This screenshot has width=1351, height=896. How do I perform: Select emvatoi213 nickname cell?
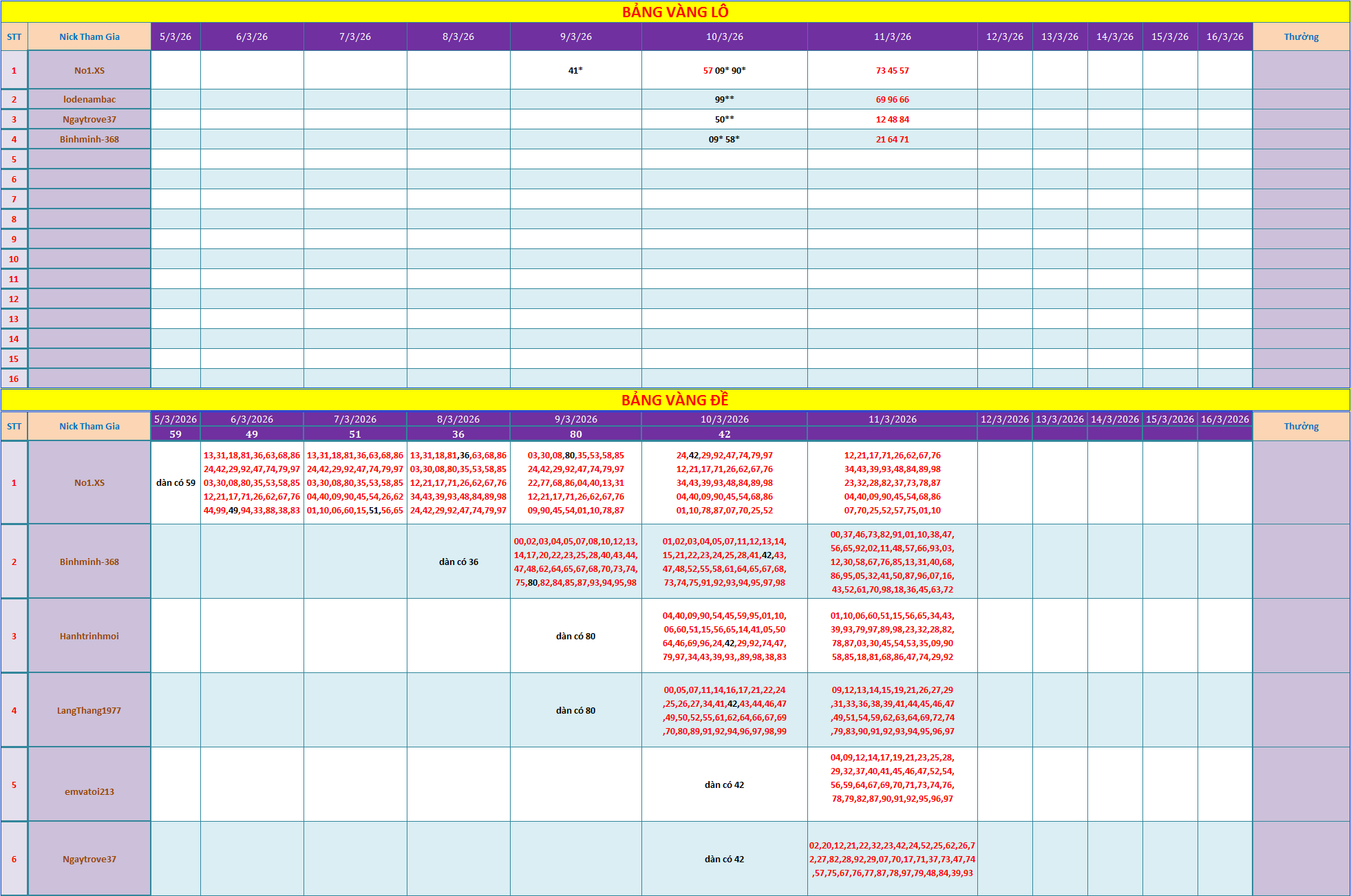89,791
